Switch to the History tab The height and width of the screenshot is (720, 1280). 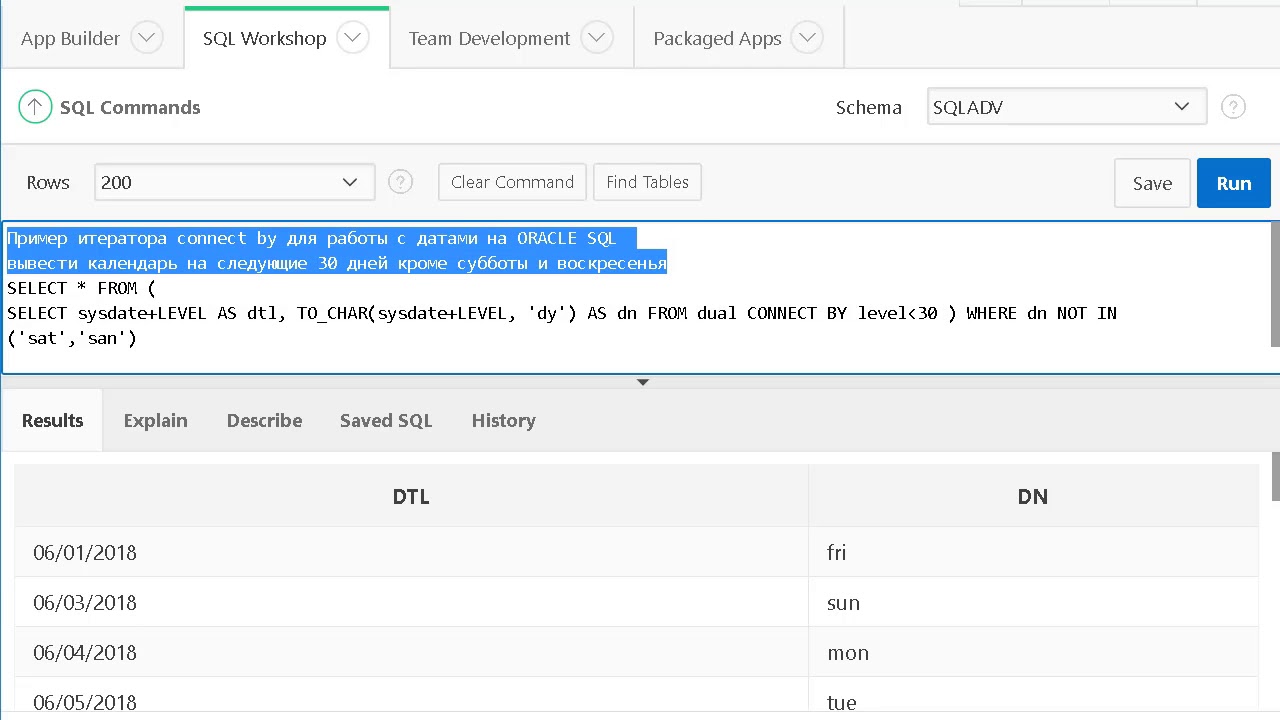[503, 421]
